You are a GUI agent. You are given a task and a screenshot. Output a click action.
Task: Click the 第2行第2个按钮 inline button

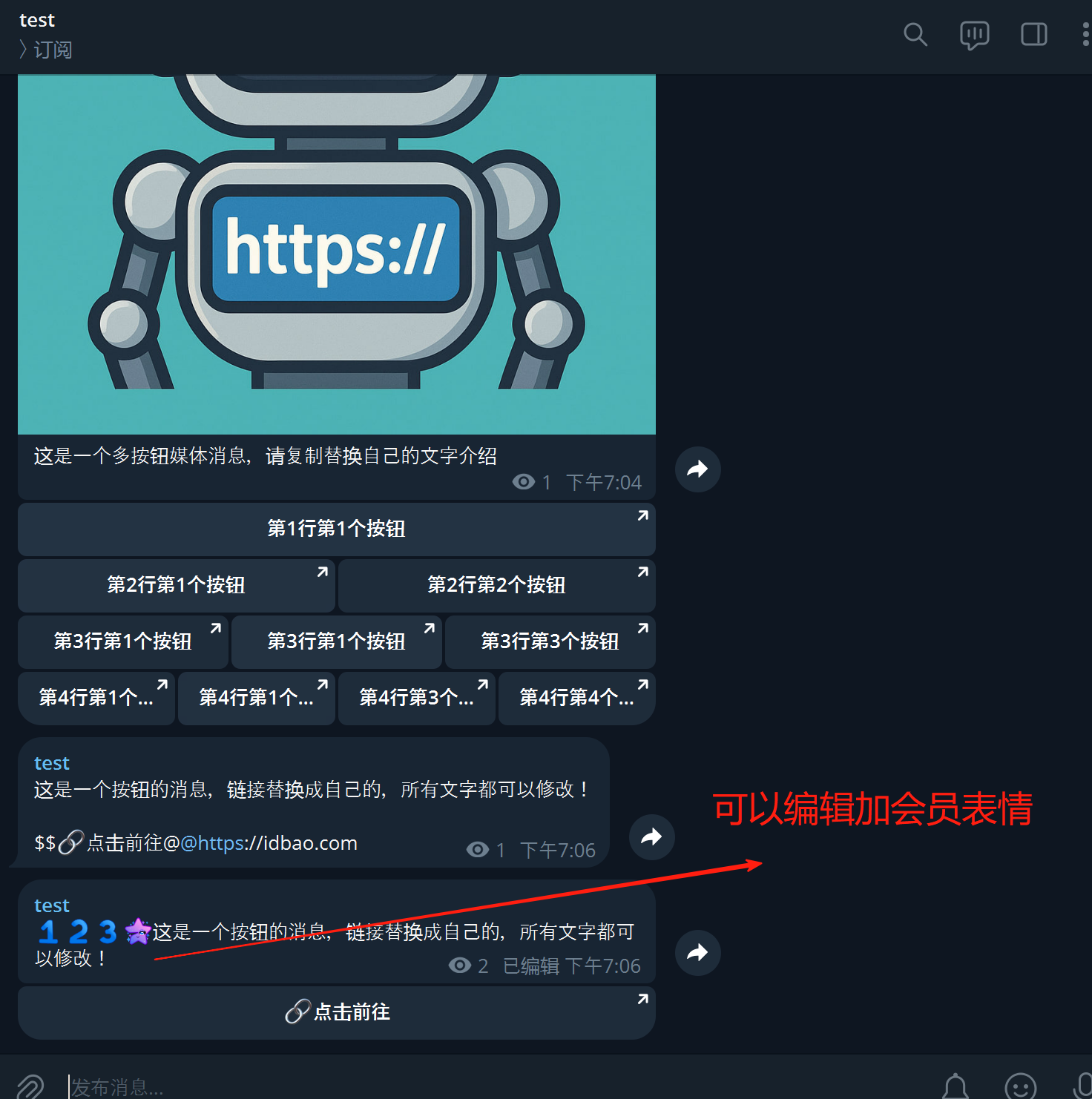[497, 585]
